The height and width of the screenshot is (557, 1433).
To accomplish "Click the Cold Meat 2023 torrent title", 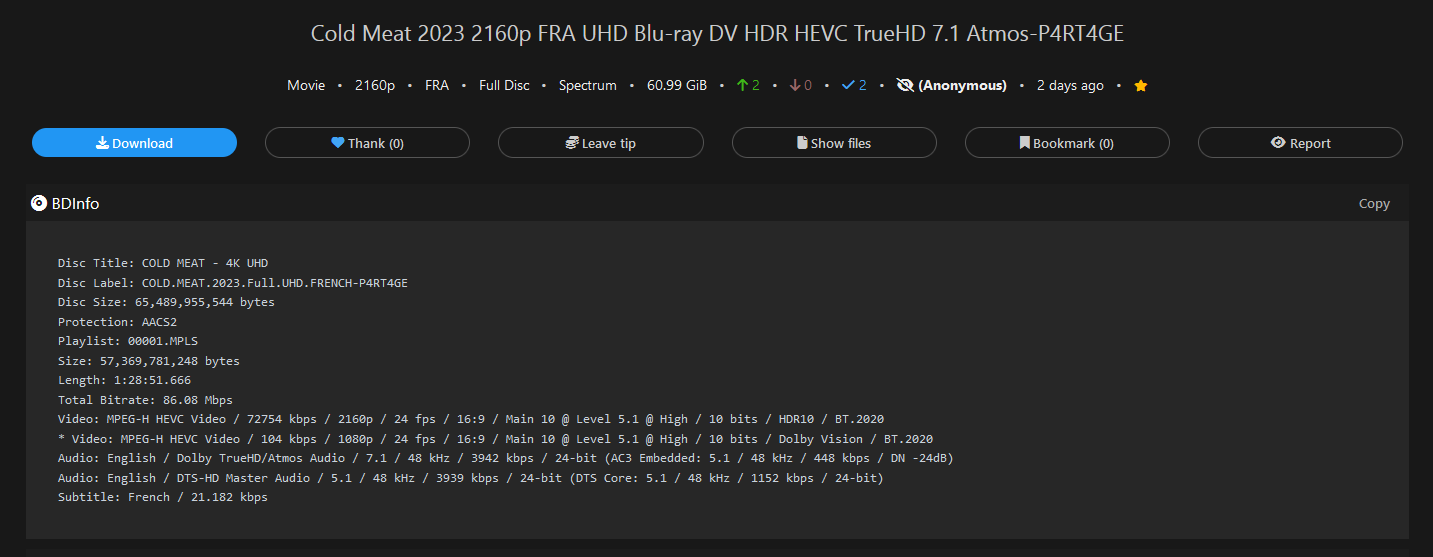I will tap(717, 33).
